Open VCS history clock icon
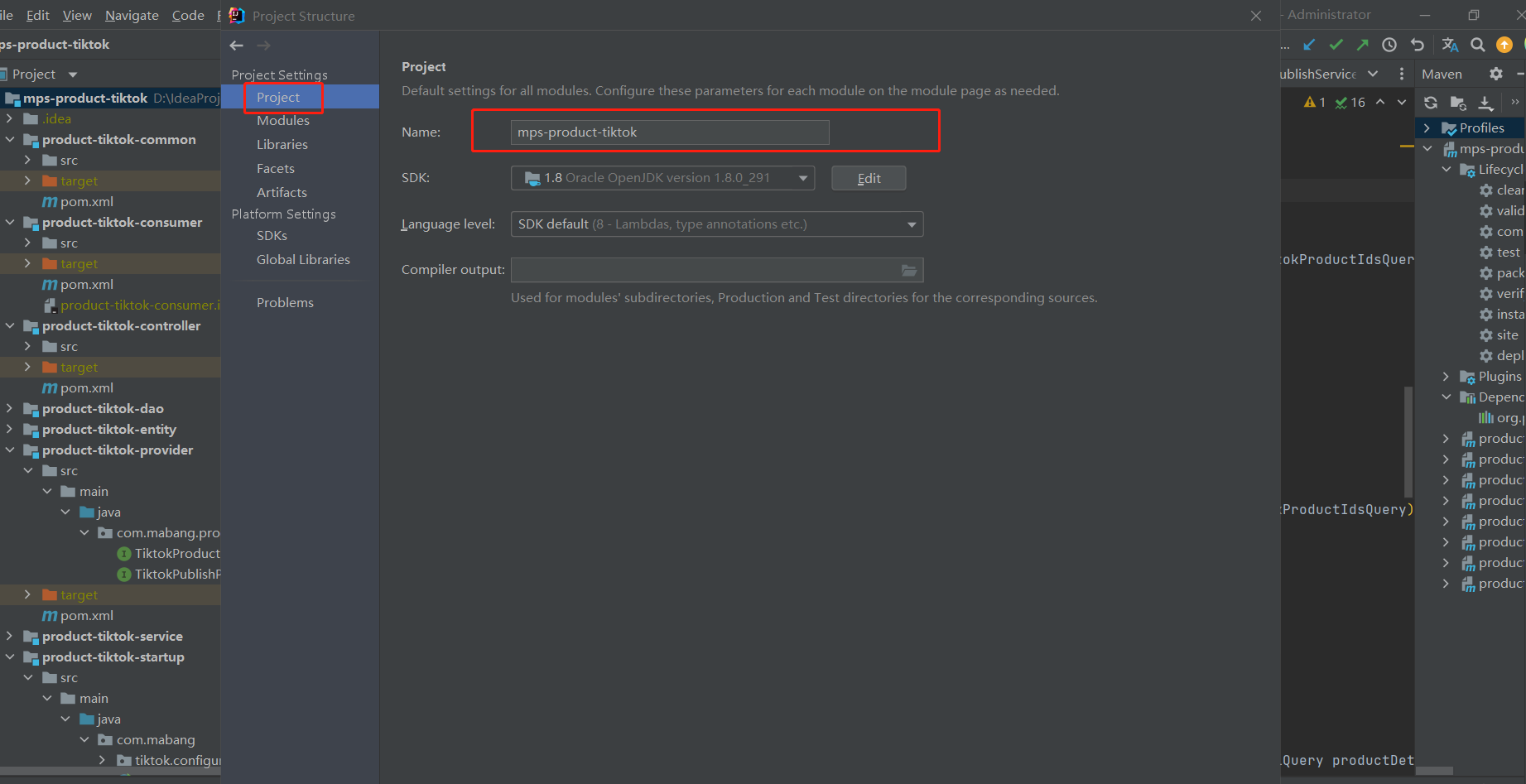This screenshot has height=784, width=1526. tap(1389, 45)
